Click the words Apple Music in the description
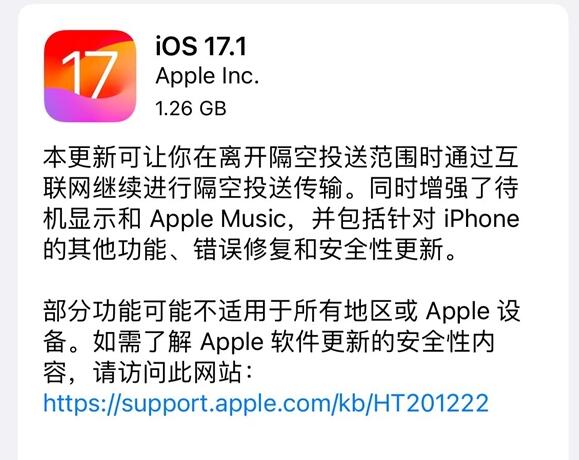 point(218,219)
